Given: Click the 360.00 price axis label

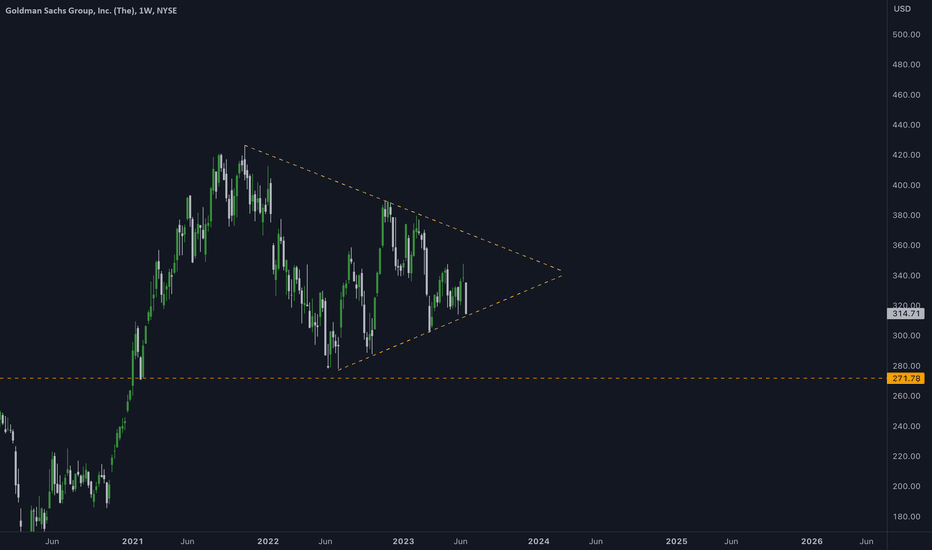Looking at the screenshot, I should (x=906, y=245).
